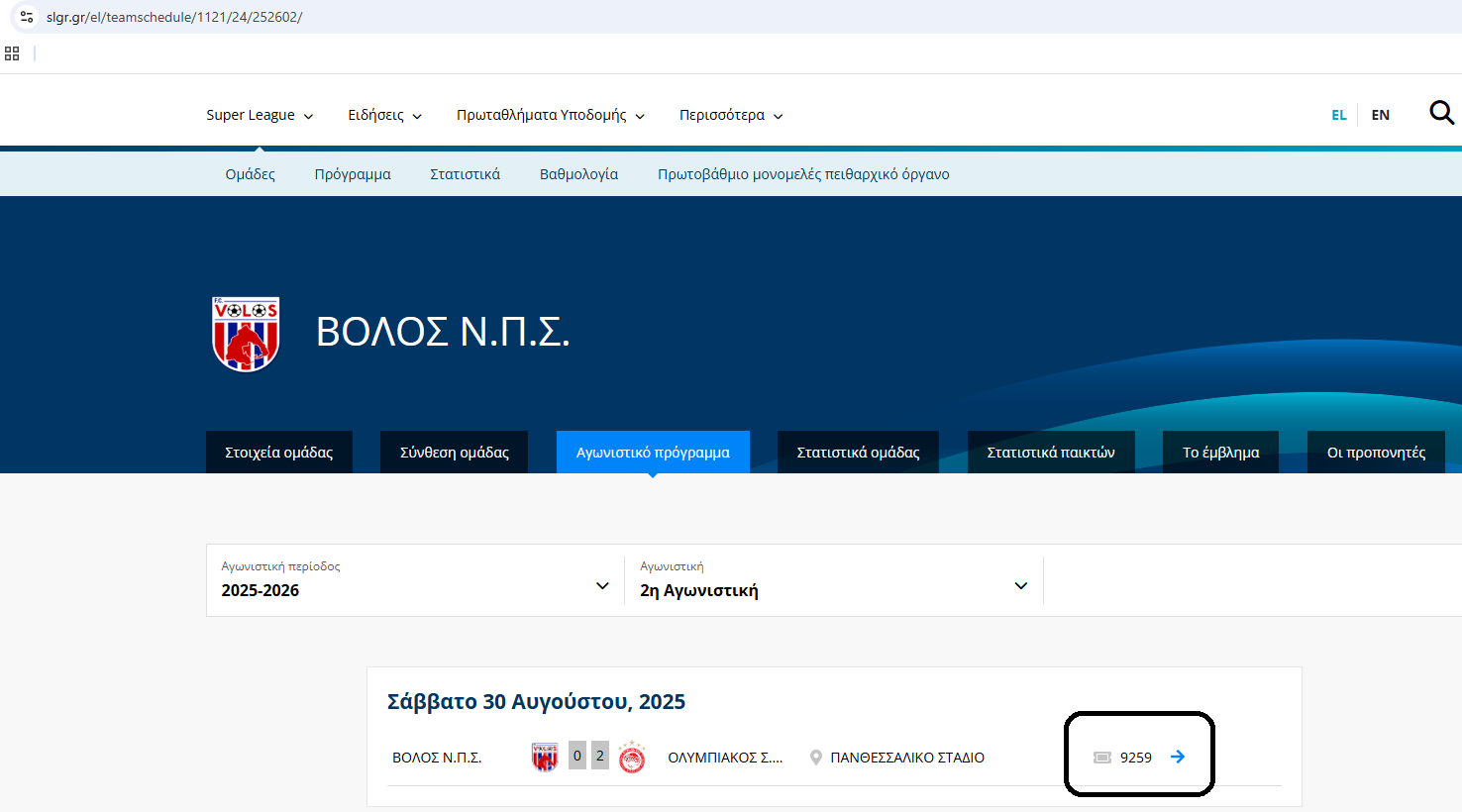The image size is (1462, 812).
Task: Click the Volos badge in match row
Action: click(x=545, y=758)
